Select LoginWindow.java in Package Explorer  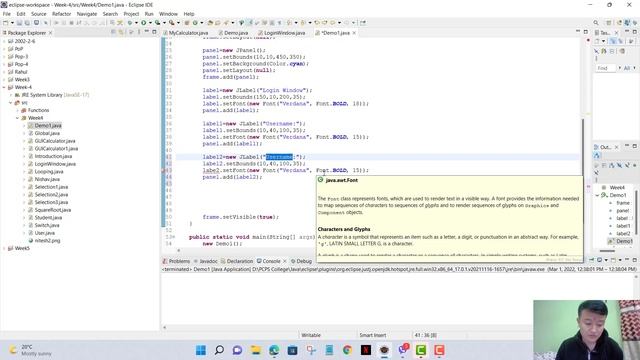tap(55, 164)
